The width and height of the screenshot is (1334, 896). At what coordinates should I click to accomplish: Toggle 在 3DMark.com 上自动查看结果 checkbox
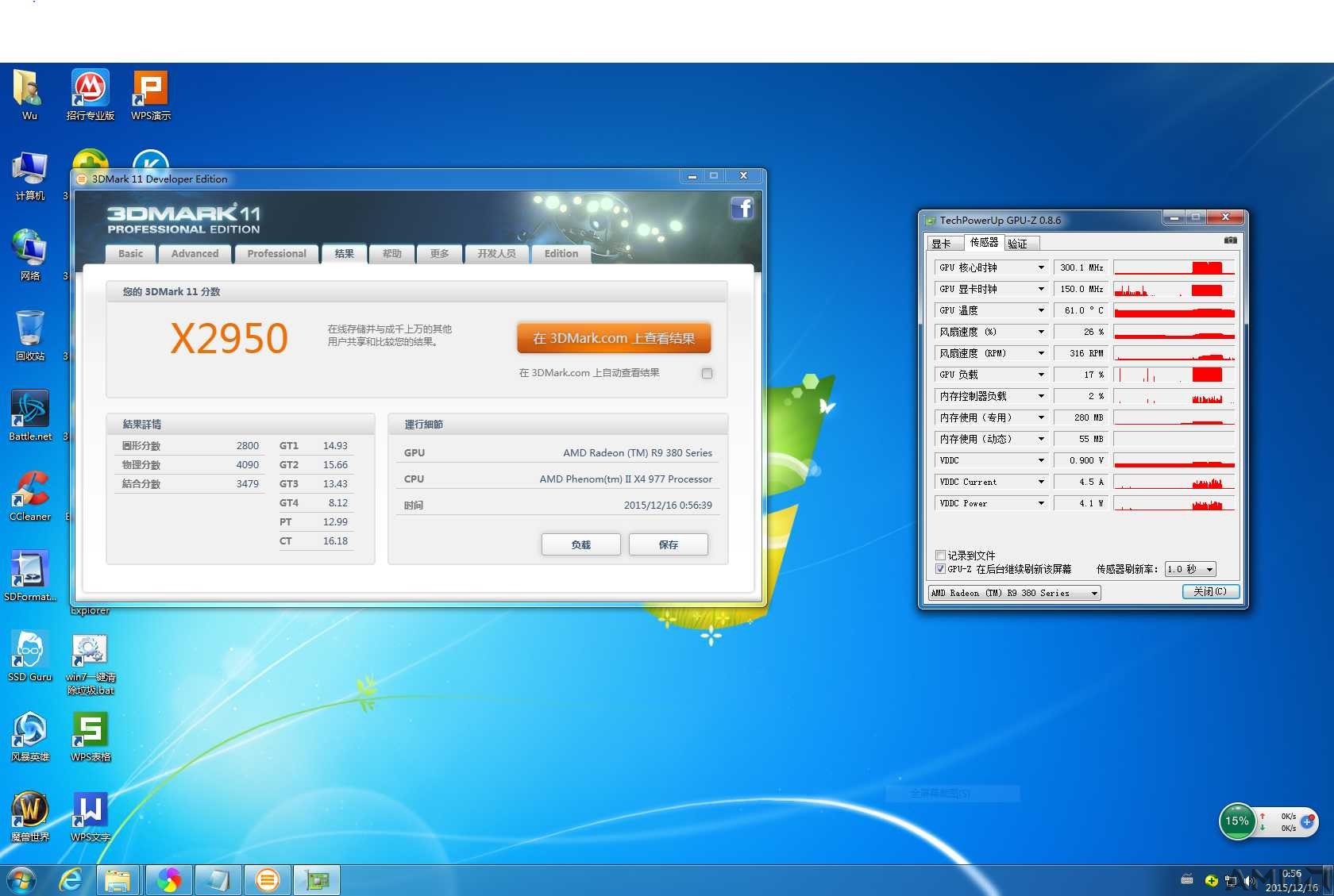(707, 373)
